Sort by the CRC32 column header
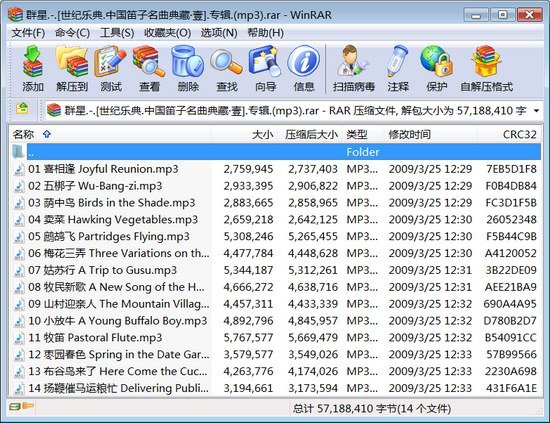Viewport: 550px width, 423px height. [x=509, y=134]
